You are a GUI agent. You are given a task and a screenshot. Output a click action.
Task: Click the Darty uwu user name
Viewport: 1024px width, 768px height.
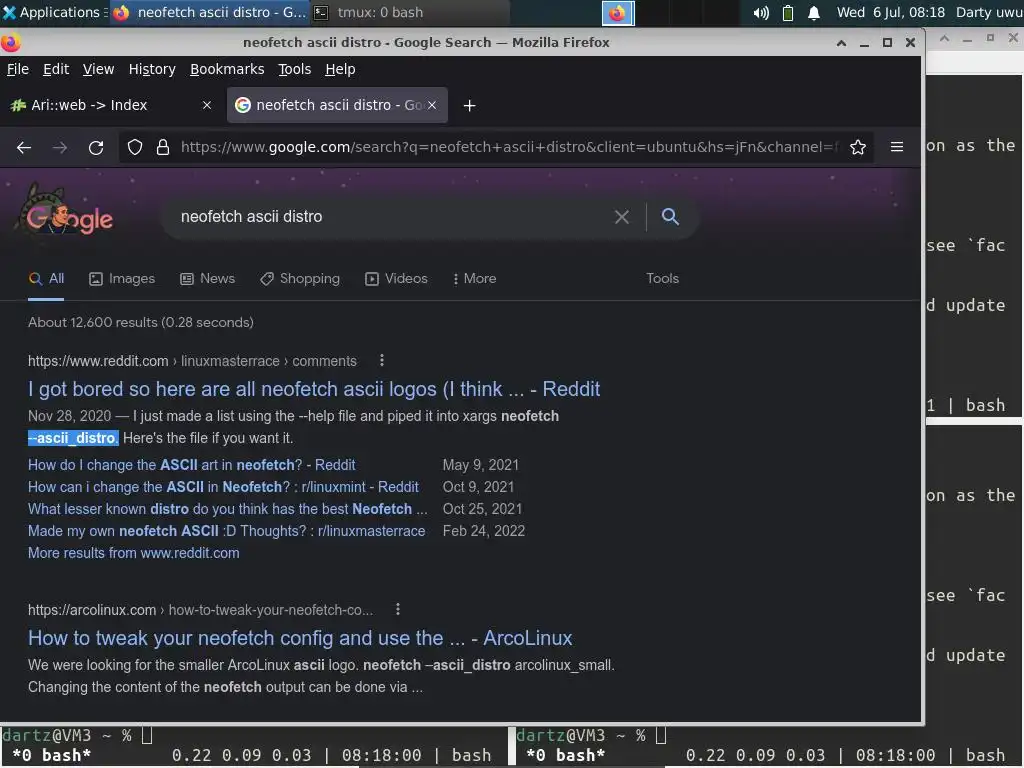(989, 12)
